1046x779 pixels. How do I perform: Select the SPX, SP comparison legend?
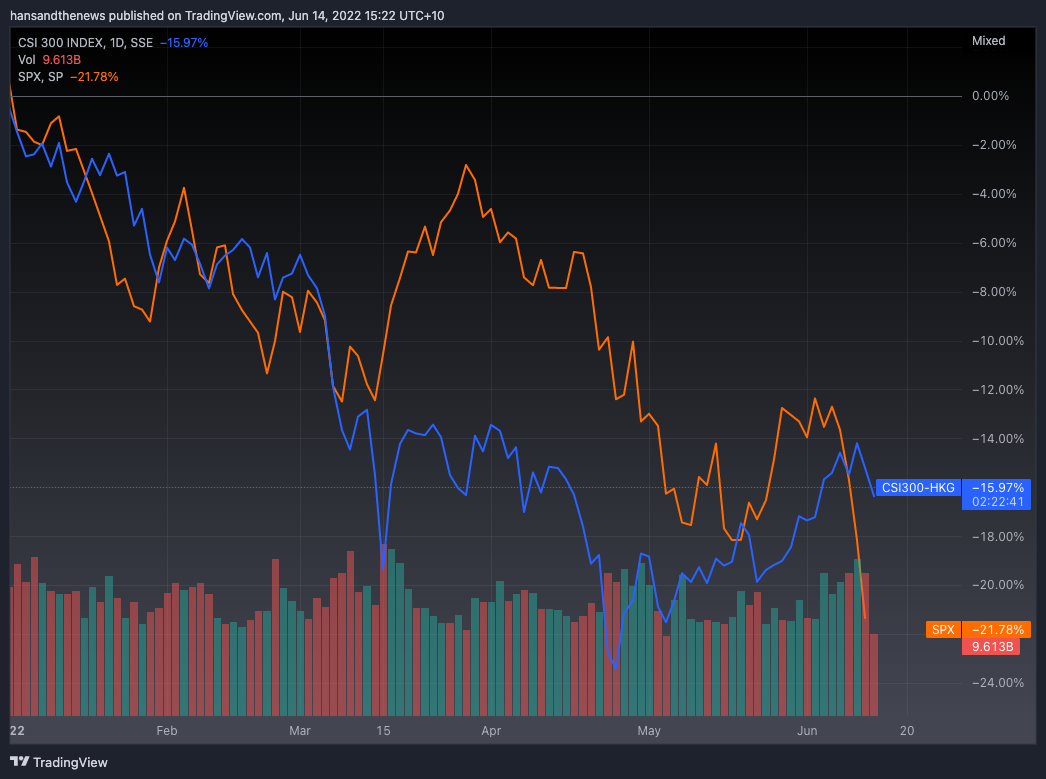(x=40, y=76)
